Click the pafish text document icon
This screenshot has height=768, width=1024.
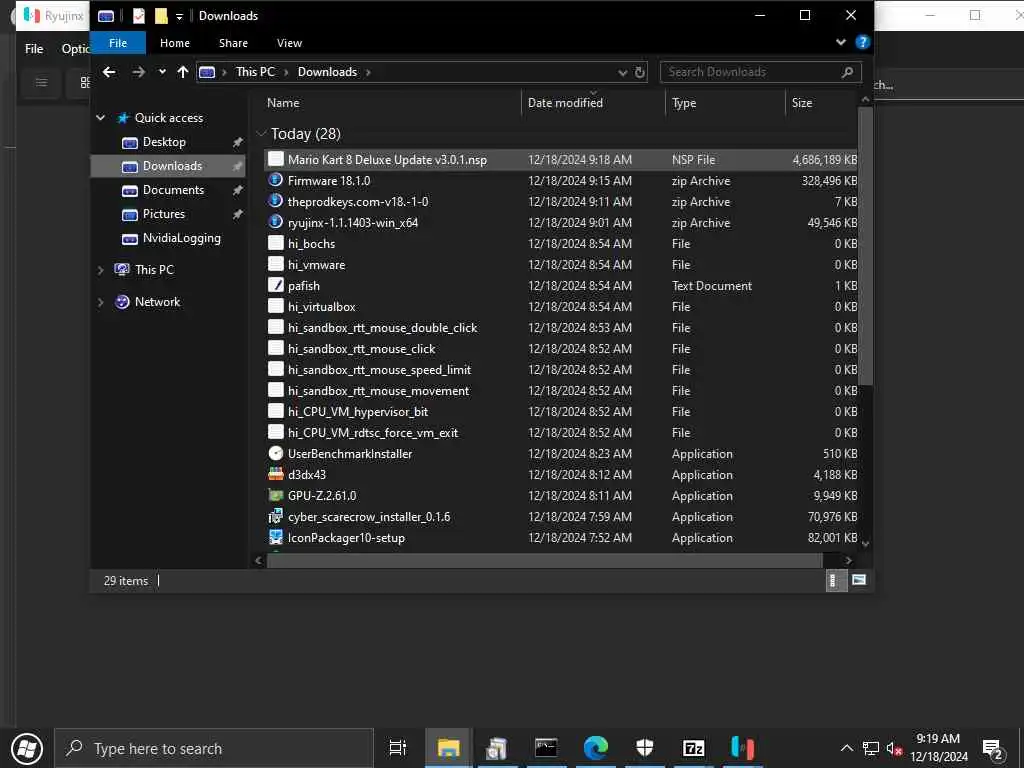276,285
